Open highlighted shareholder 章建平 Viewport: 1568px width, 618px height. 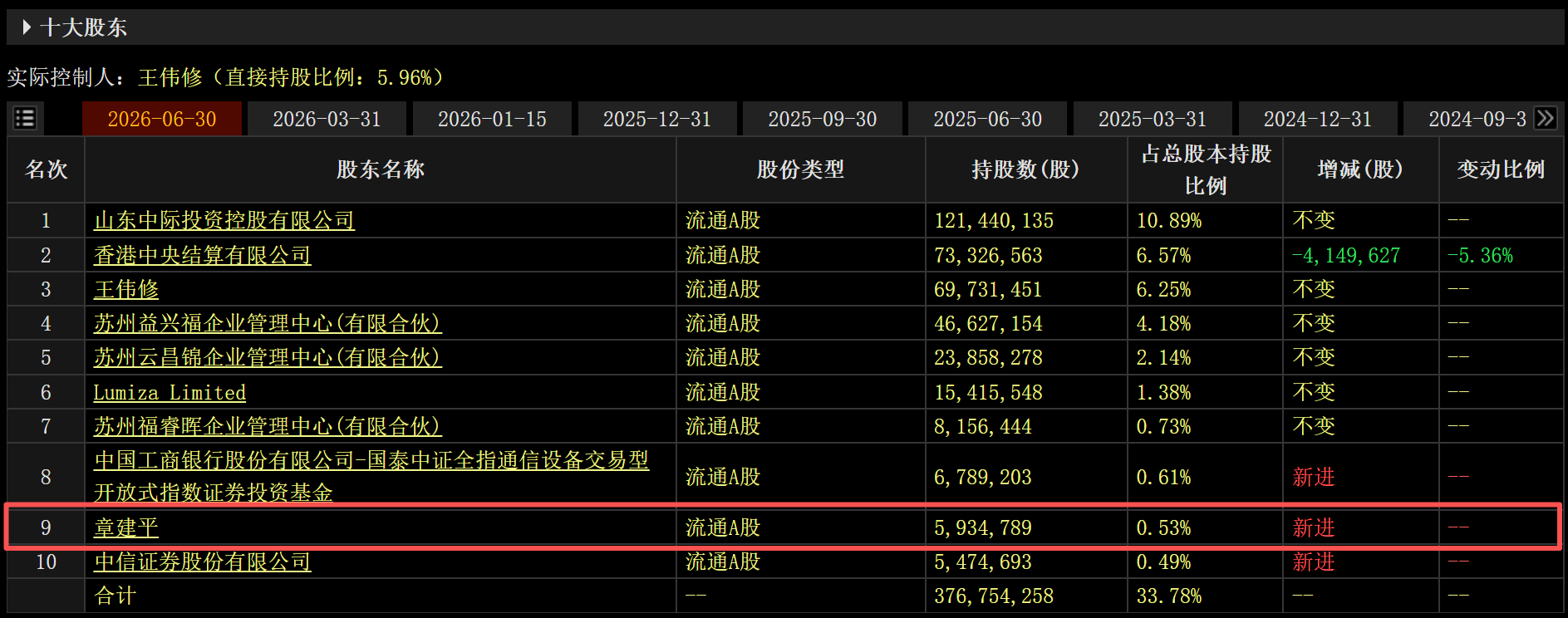126,527
